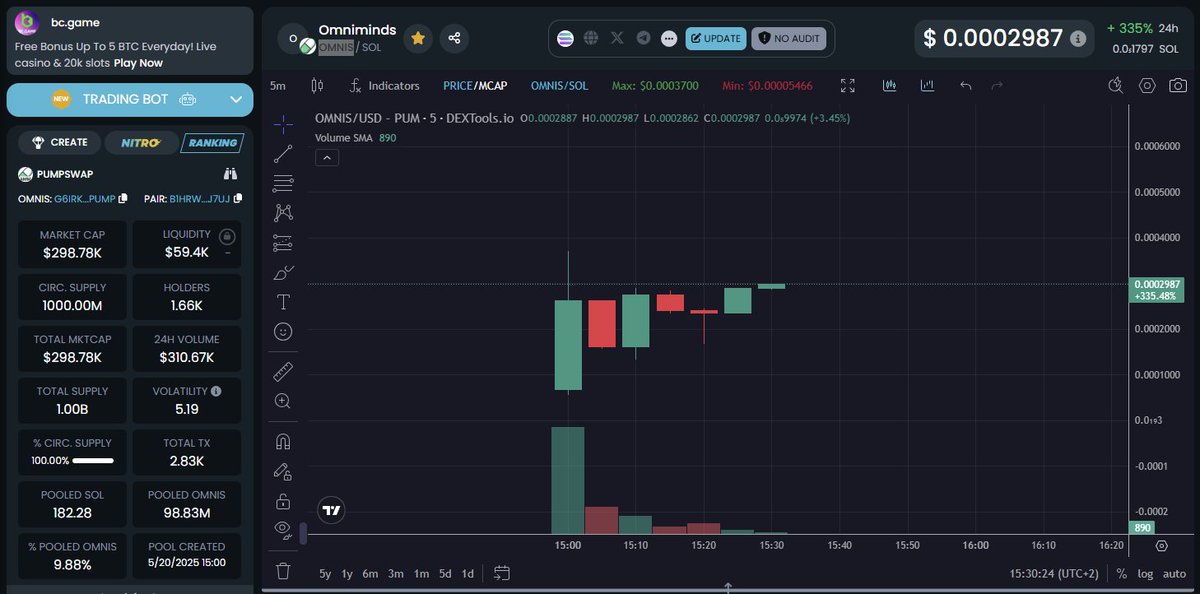Open the 5m chart interval selector
1200x594 pixels.
coord(278,86)
